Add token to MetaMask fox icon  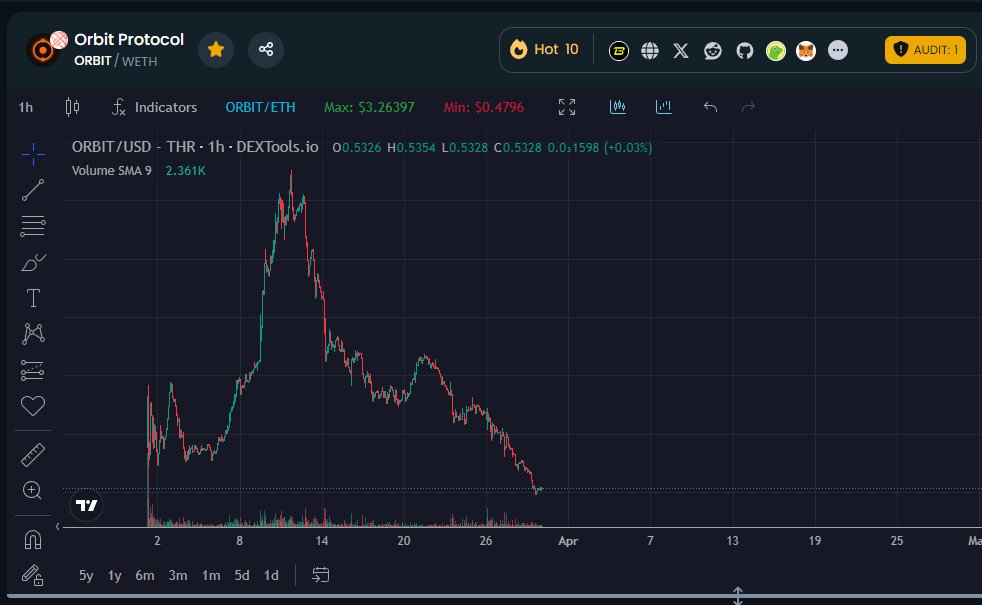click(x=806, y=51)
